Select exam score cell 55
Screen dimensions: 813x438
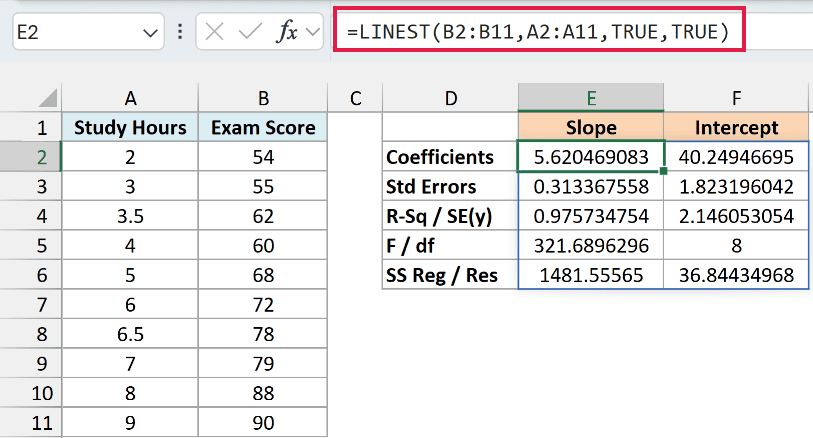tap(263, 187)
